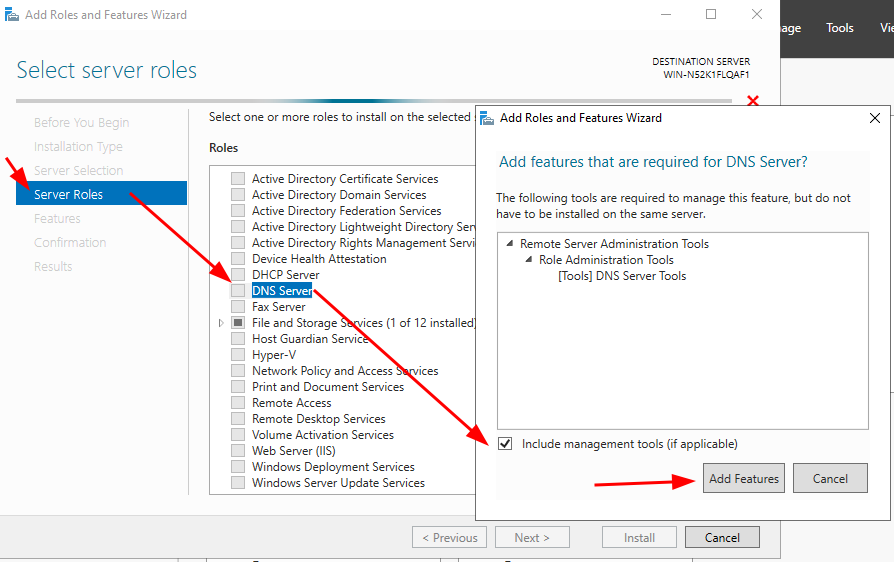Enable the Hyper-V role checkbox
Viewport: 894px width, 562px height.
(x=238, y=355)
